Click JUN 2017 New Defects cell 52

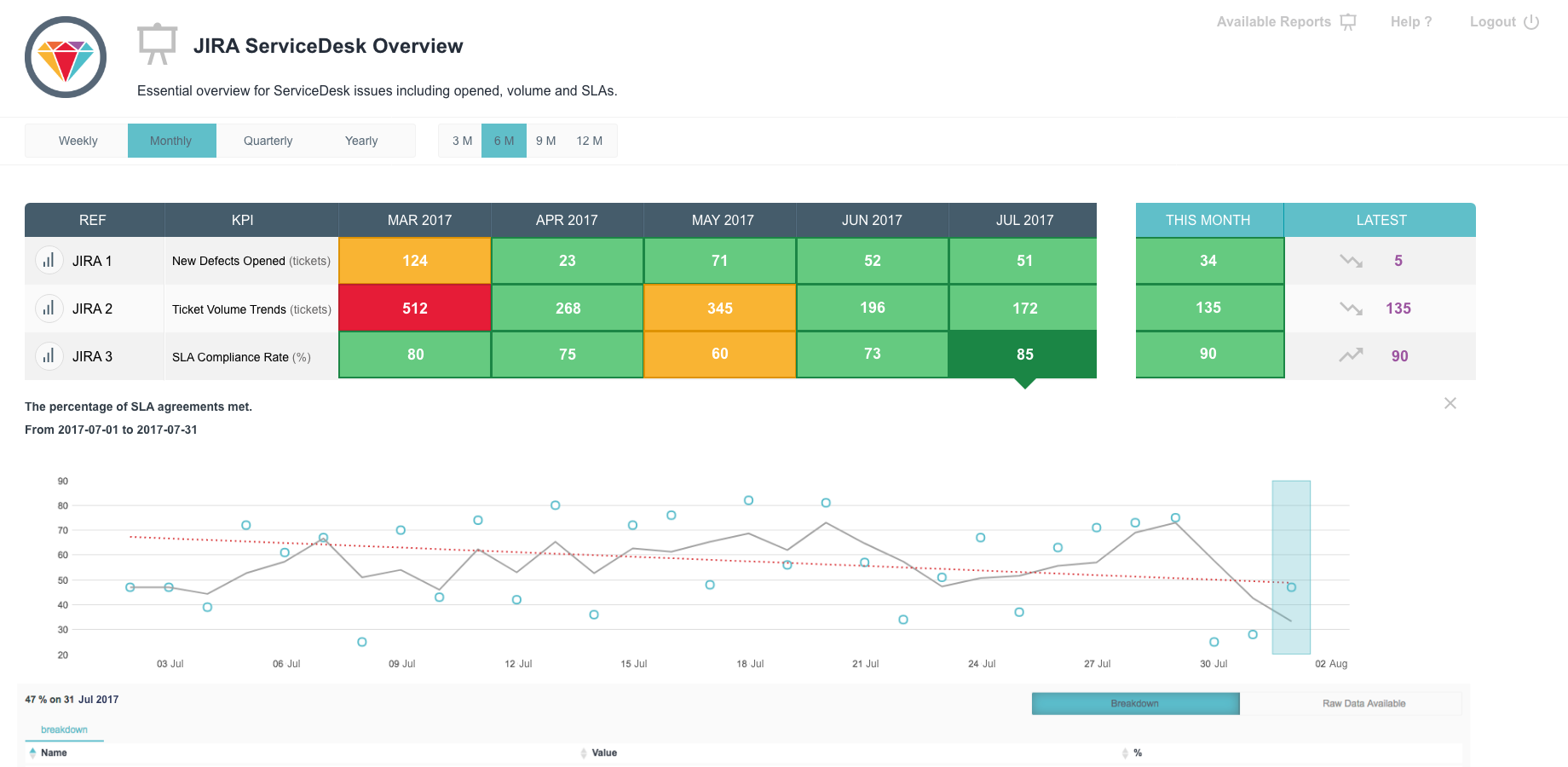(x=873, y=261)
